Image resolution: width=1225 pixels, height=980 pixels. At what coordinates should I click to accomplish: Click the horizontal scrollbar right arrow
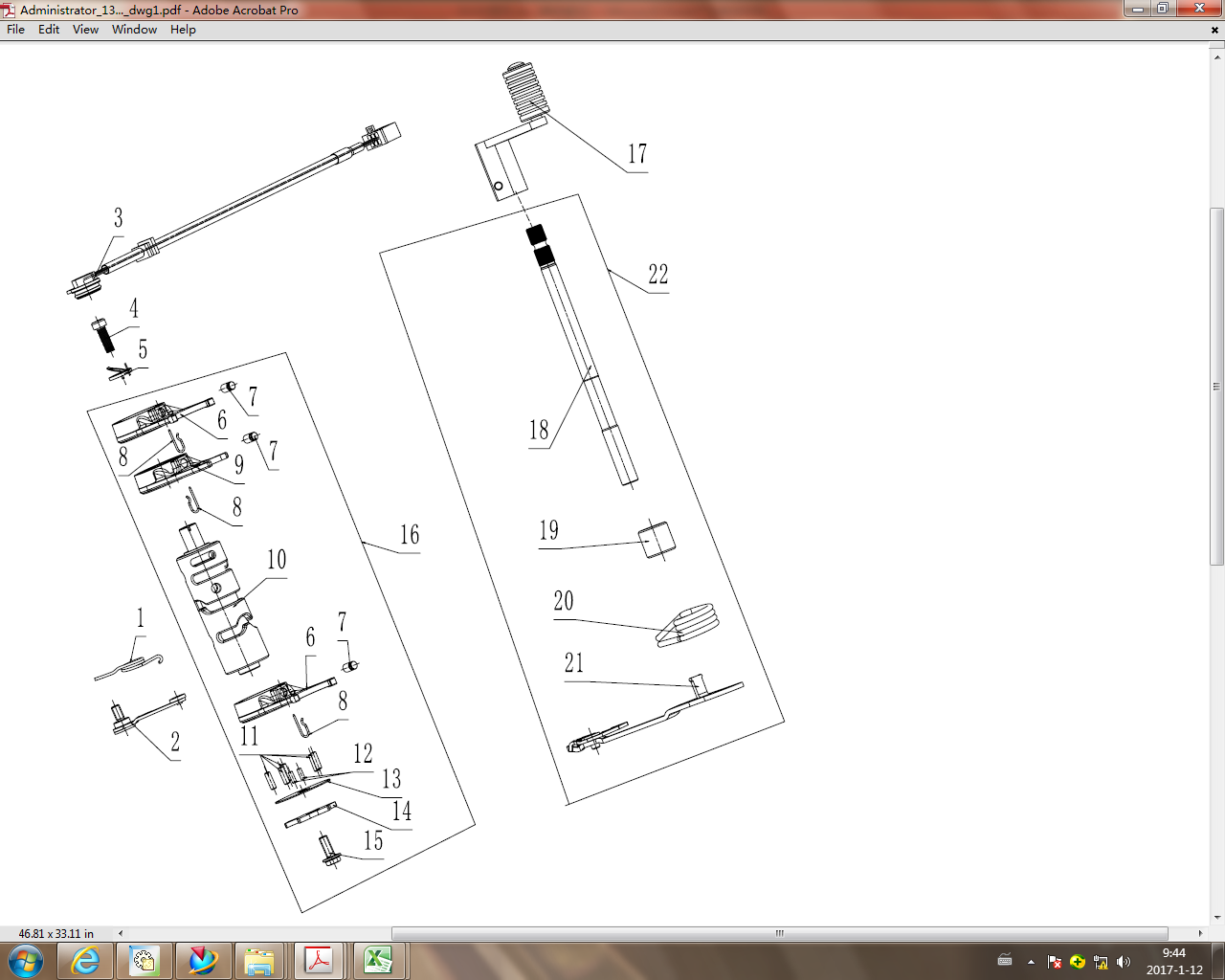1200,933
